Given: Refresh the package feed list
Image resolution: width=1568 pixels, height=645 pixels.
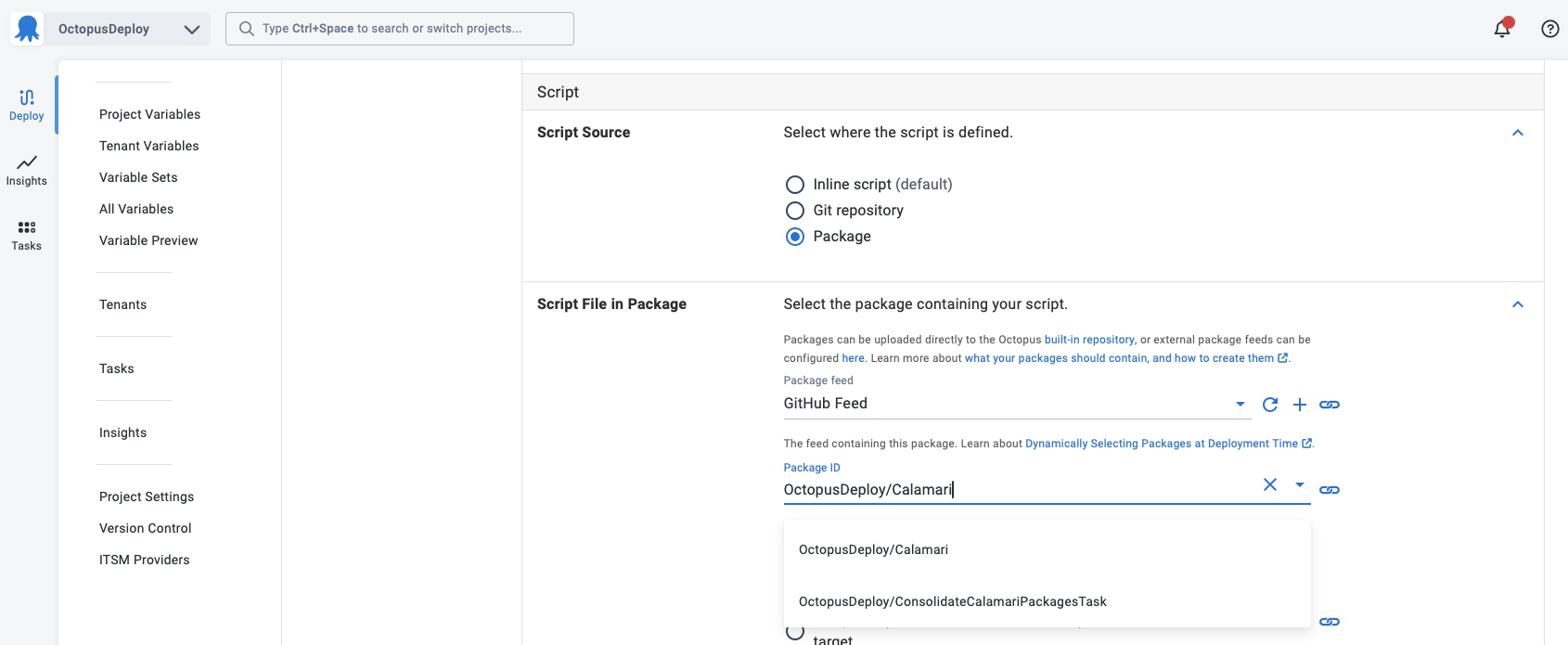Looking at the screenshot, I should click(1270, 405).
